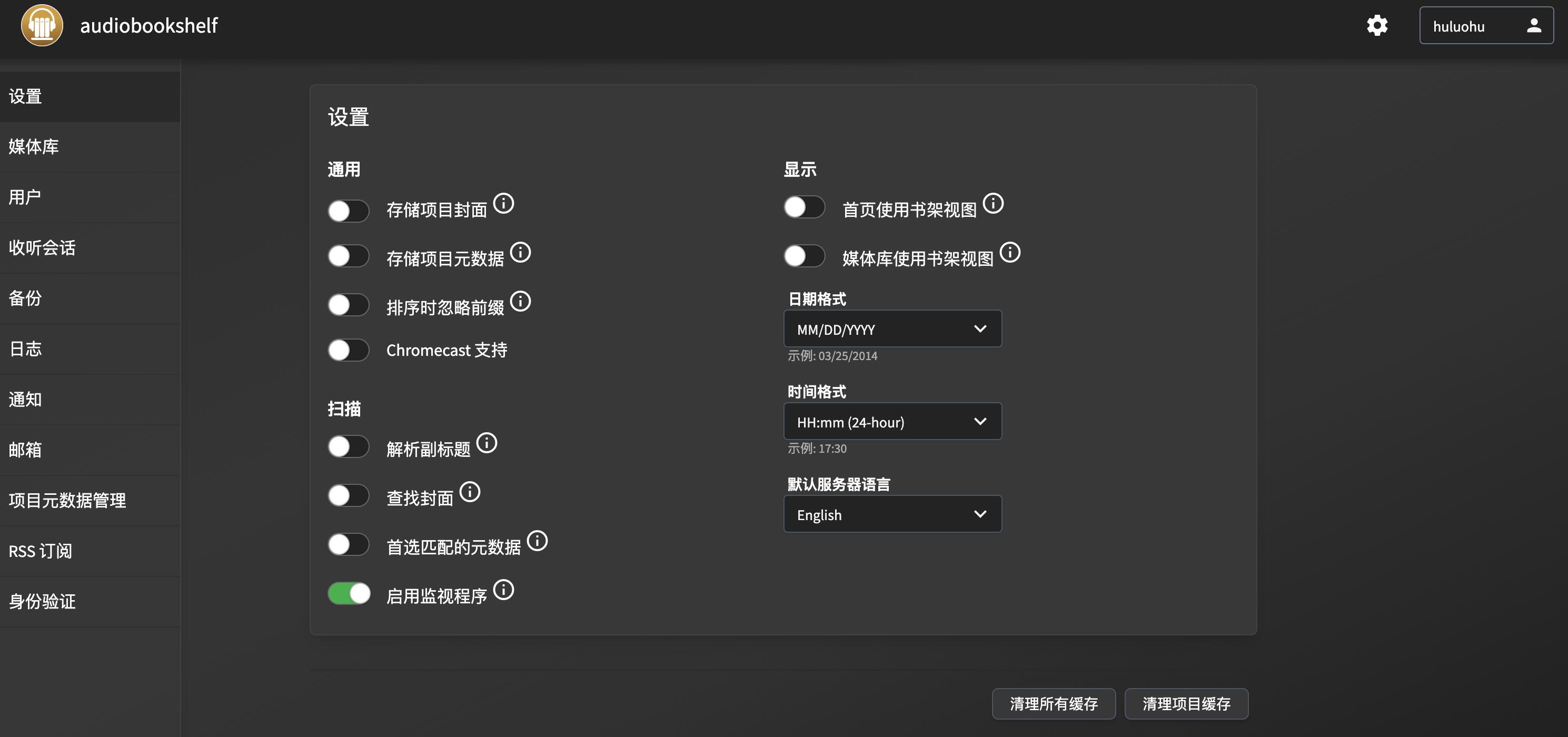Show info for 首页使用书架视图
This screenshot has width=1568, height=737.
(994, 203)
